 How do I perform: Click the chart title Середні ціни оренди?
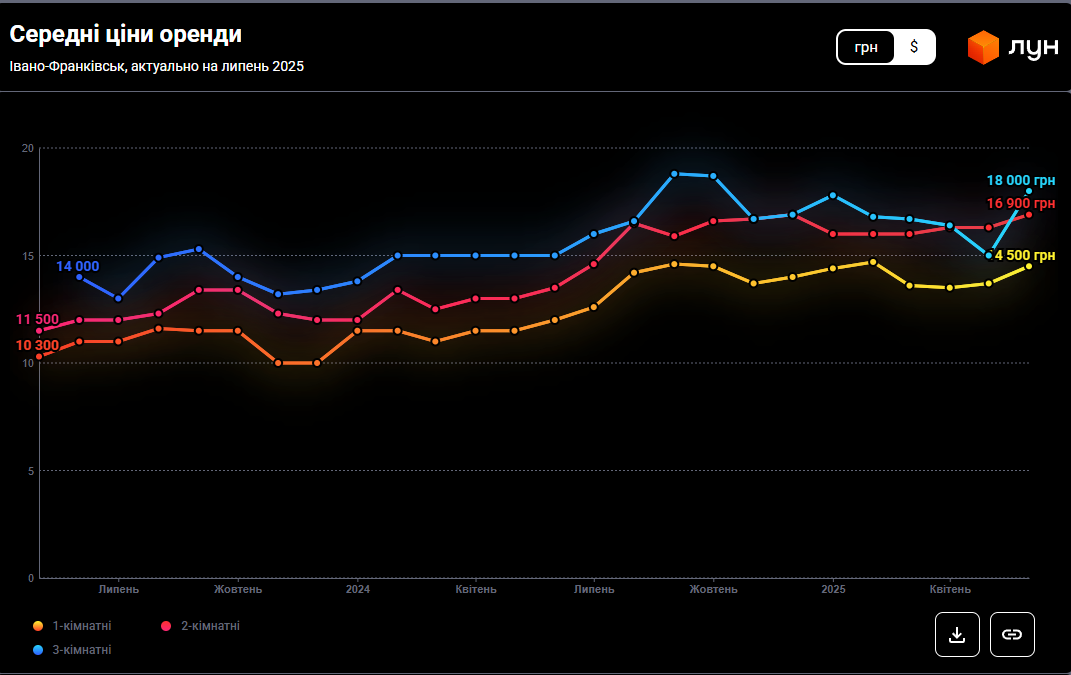(126, 35)
